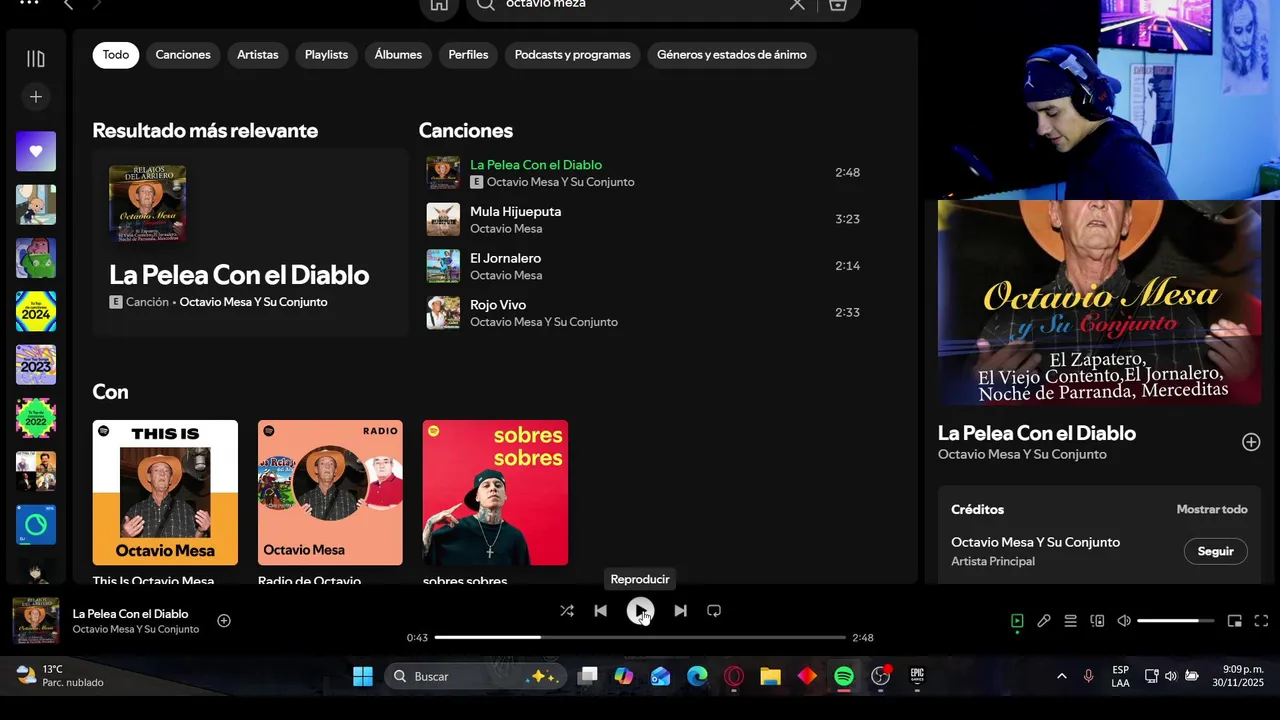
Task: Open File Explorer from the taskbar
Action: (x=770, y=677)
